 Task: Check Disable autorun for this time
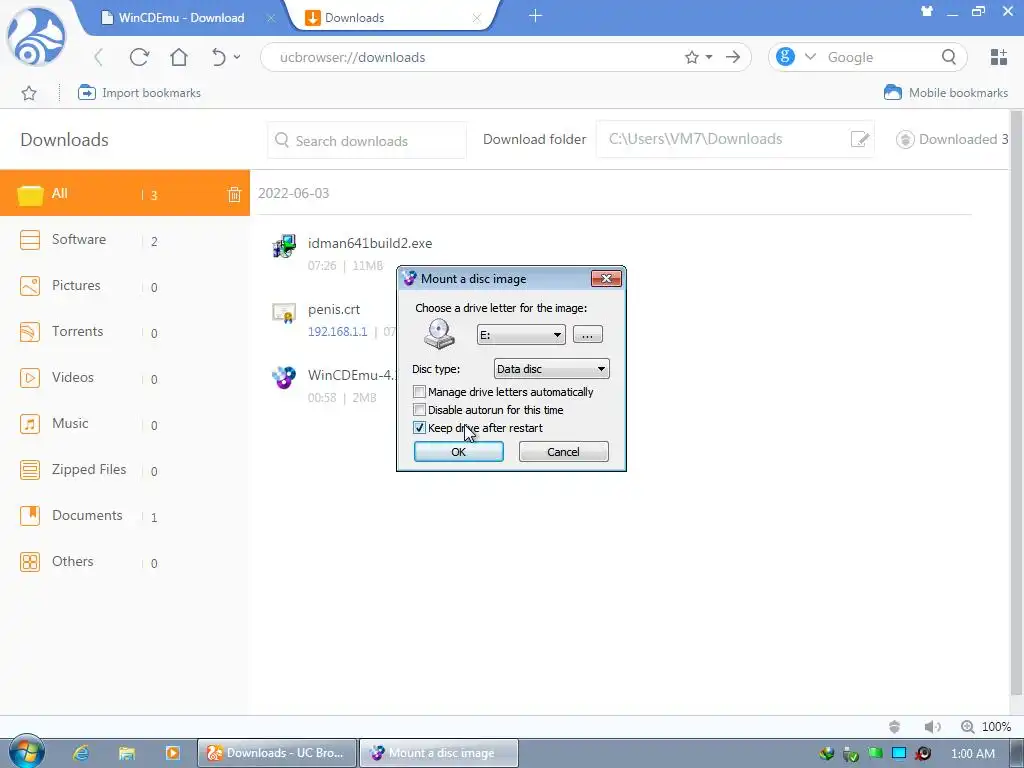point(419,410)
